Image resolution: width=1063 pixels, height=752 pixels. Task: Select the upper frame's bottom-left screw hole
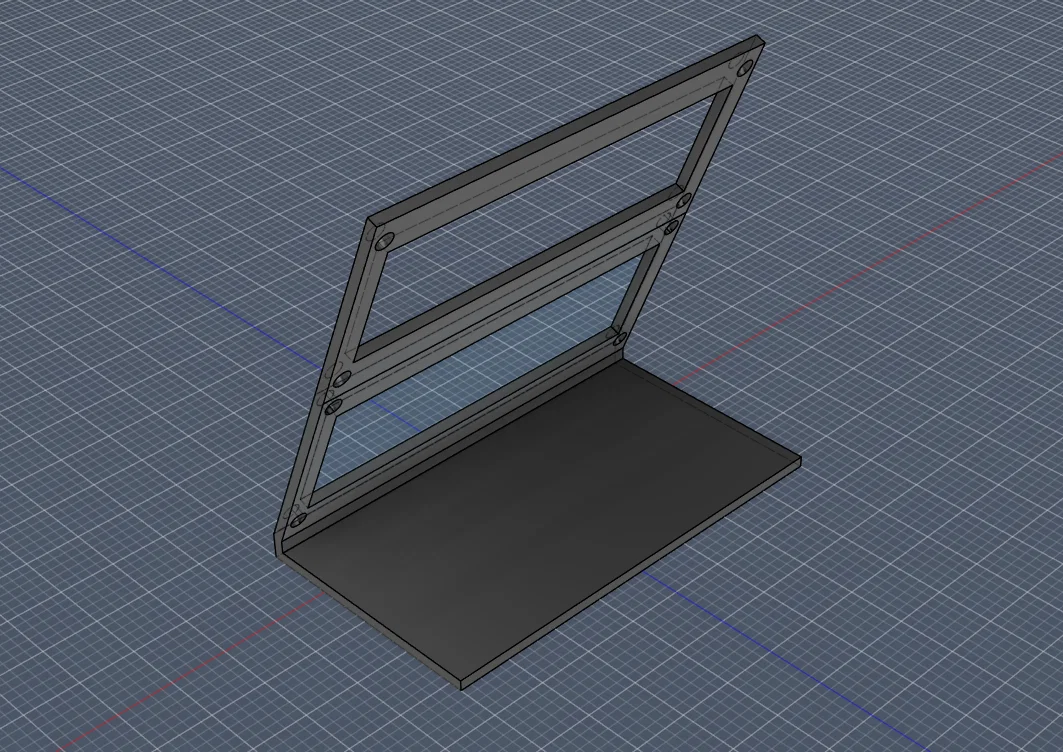(342, 378)
